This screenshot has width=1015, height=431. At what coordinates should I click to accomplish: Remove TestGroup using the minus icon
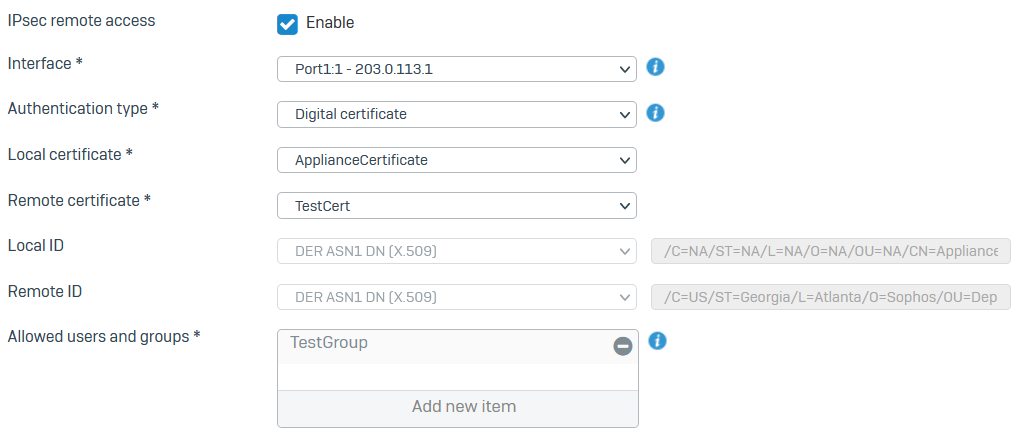click(x=622, y=346)
